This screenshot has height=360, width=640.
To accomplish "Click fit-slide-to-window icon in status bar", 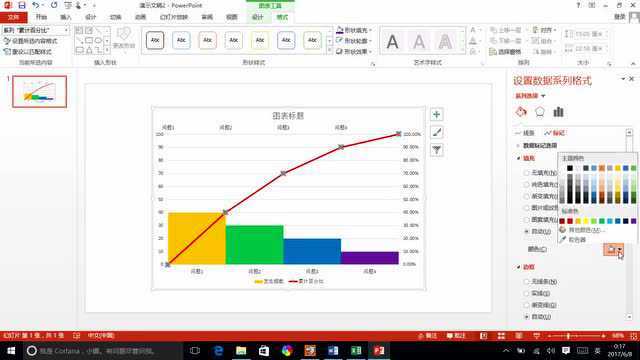I will [x=633, y=336].
